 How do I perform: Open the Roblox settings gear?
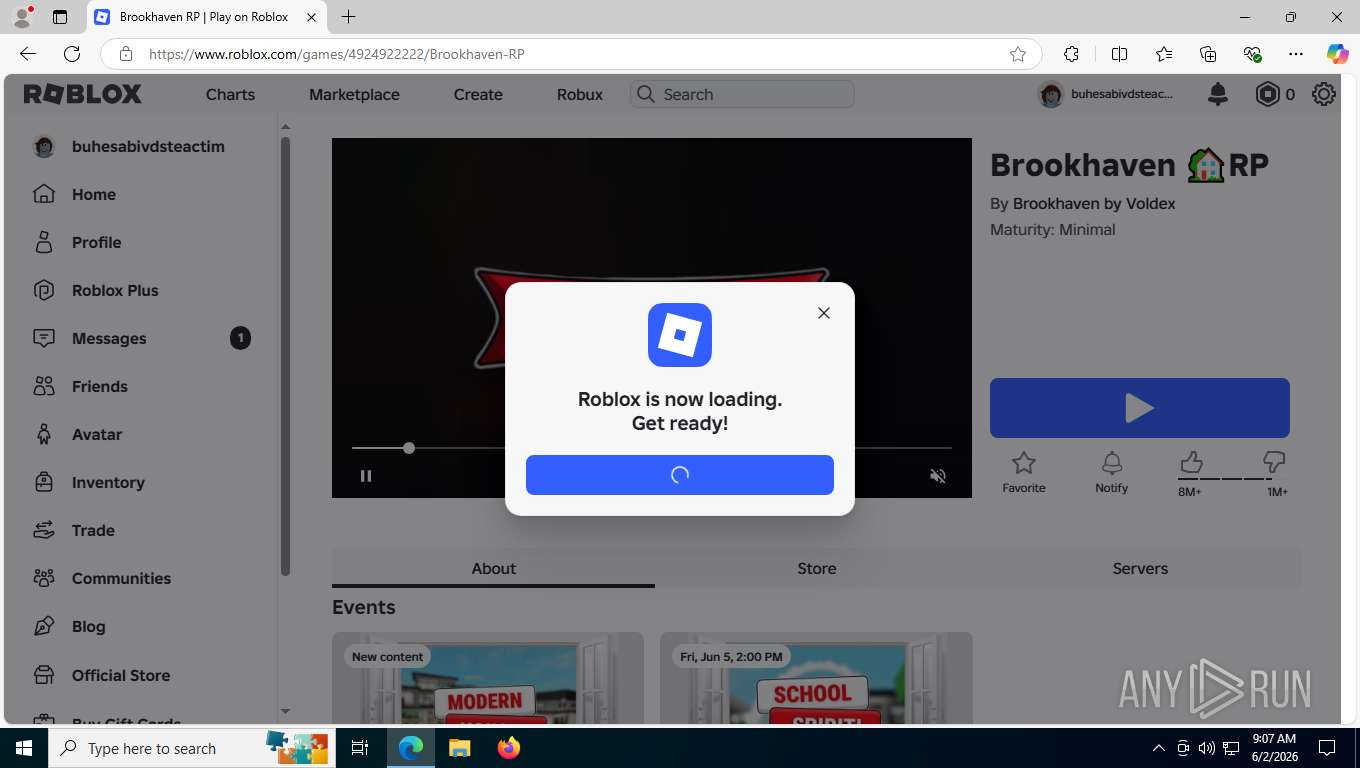tap(1324, 94)
